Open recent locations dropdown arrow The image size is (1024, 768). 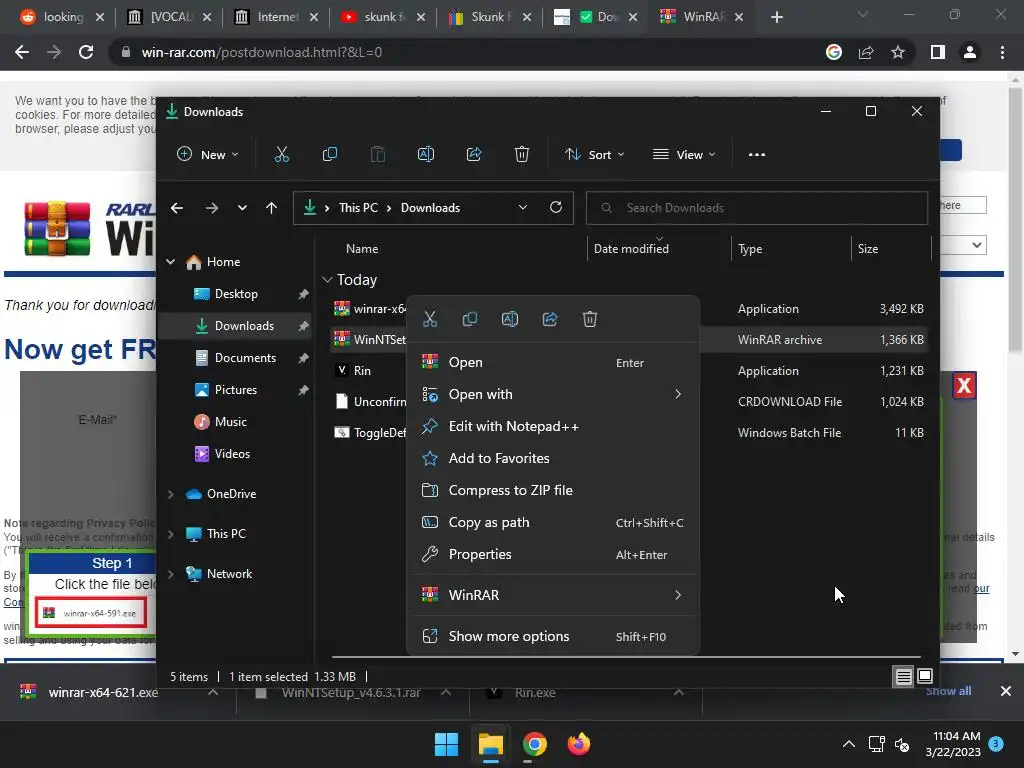click(242, 208)
